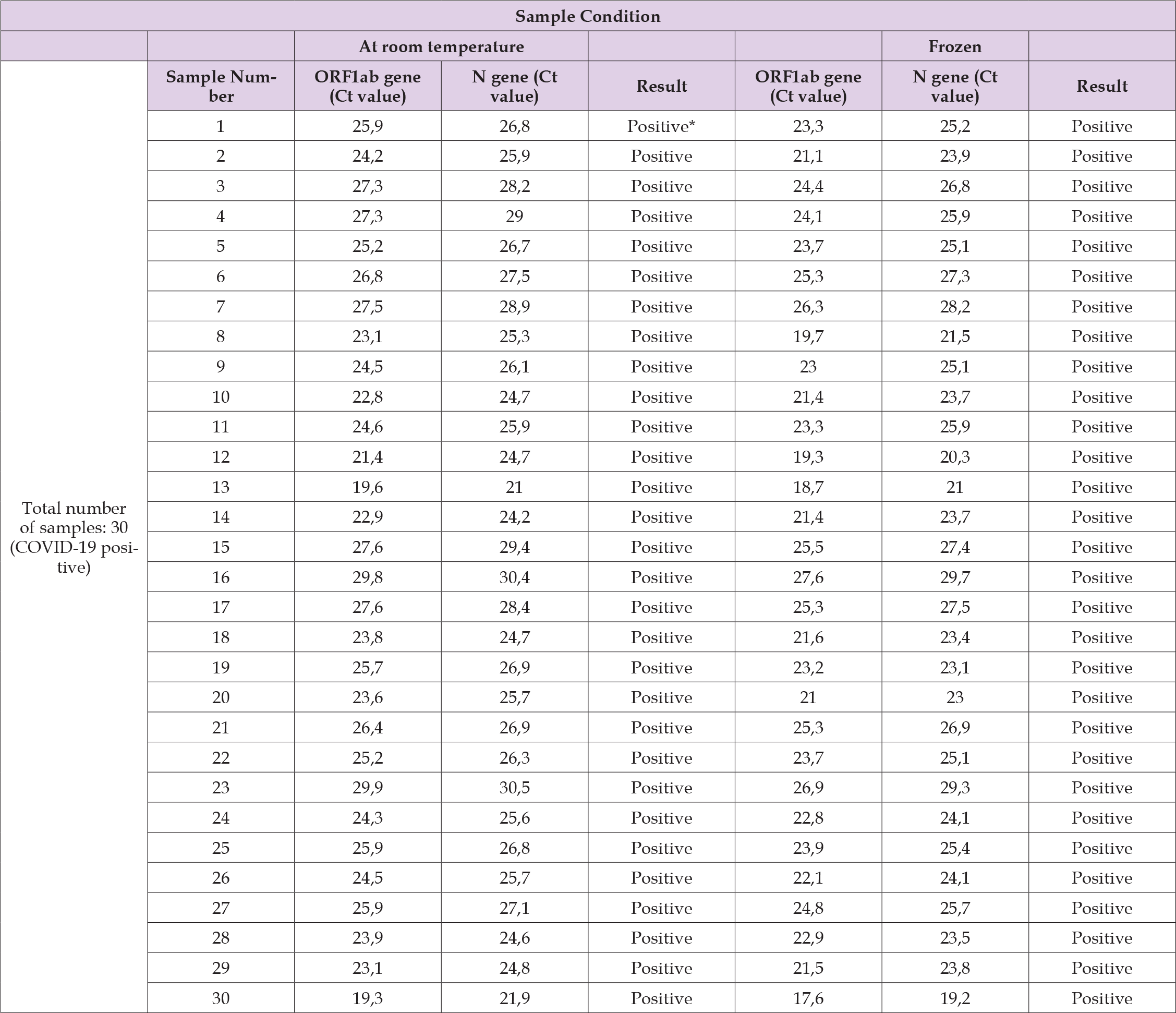This screenshot has width=1176, height=1013.
Task: Select the "At room temperature" header cell
Action: tap(441, 46)
